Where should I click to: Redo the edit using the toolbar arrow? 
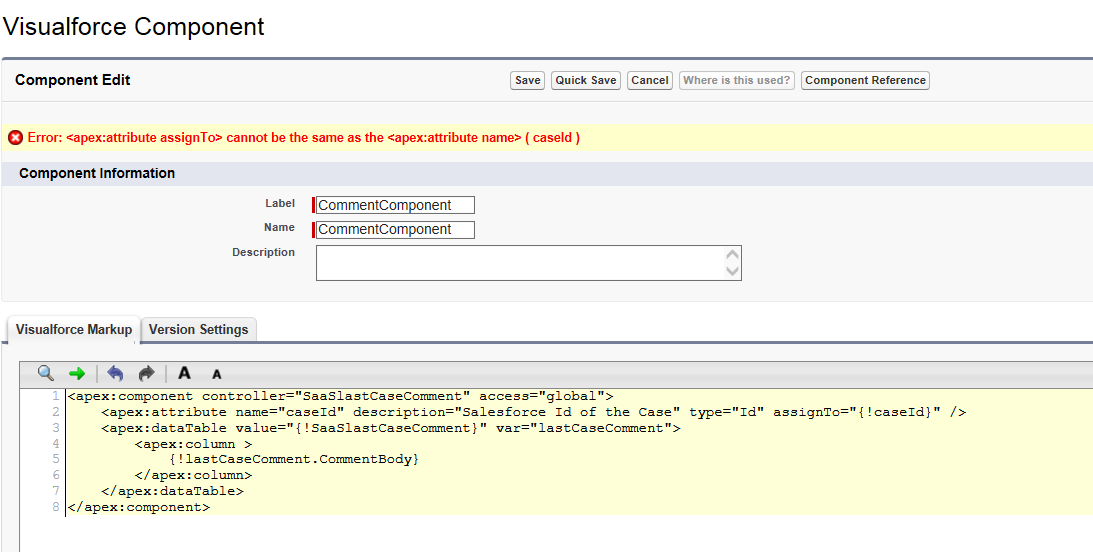(147, 373)
